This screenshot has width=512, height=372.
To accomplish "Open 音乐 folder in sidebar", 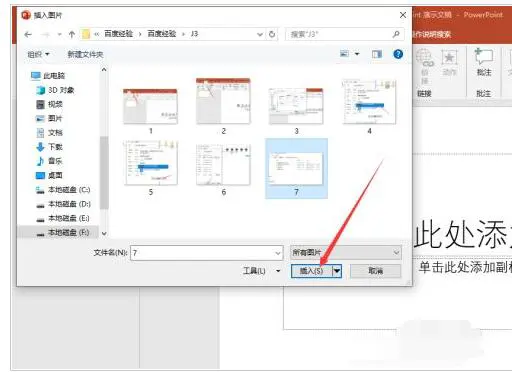I will point(49,161).
